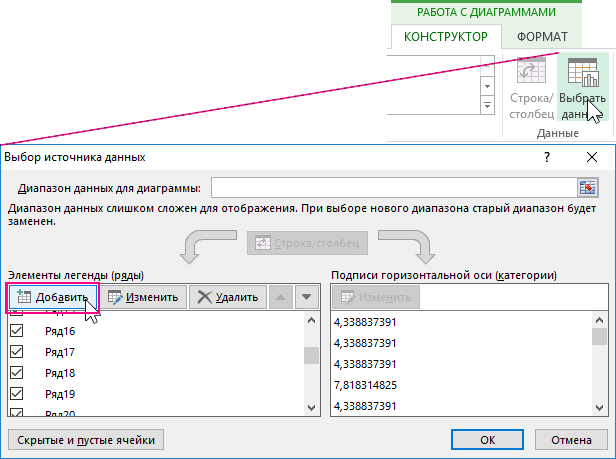Viewport: 616px width, 459px height.
Task: Disable the Ряд18 series checkbox
Action: tap(17, 373)
